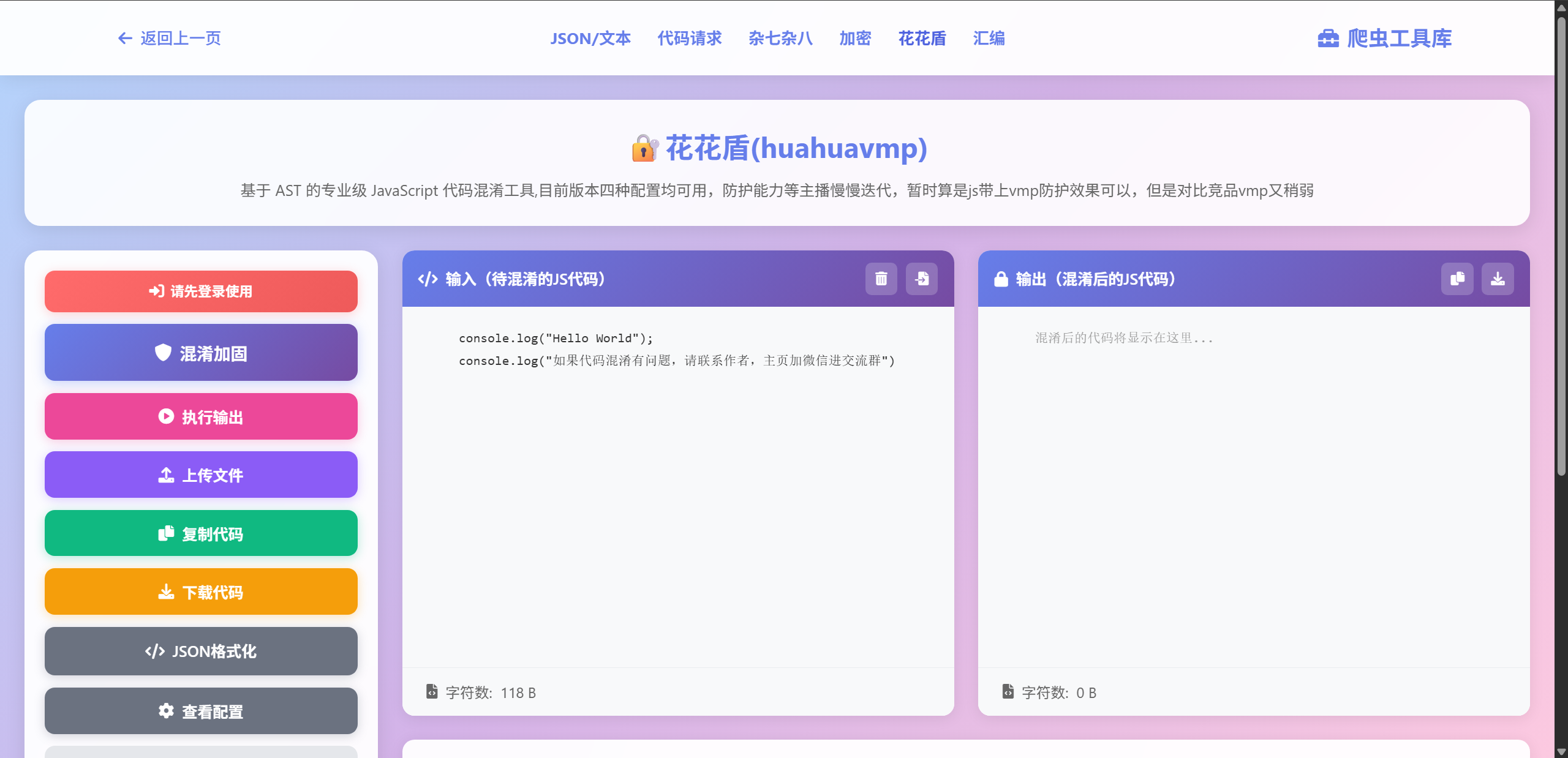The image size is (1568, 758).
Task: Click the 请先登录使用 login button
Action: pyautogui.click(x=201, y=291)
